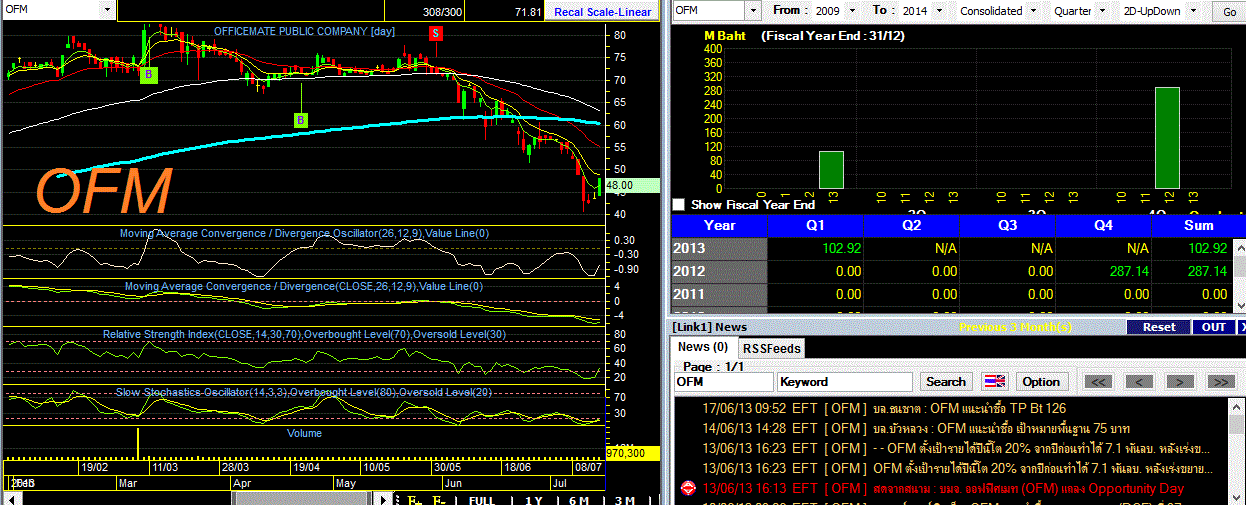Click the F- zoom out icon below chart
Viewport: 1246px width, 511px height.
(x=438, y=500)
